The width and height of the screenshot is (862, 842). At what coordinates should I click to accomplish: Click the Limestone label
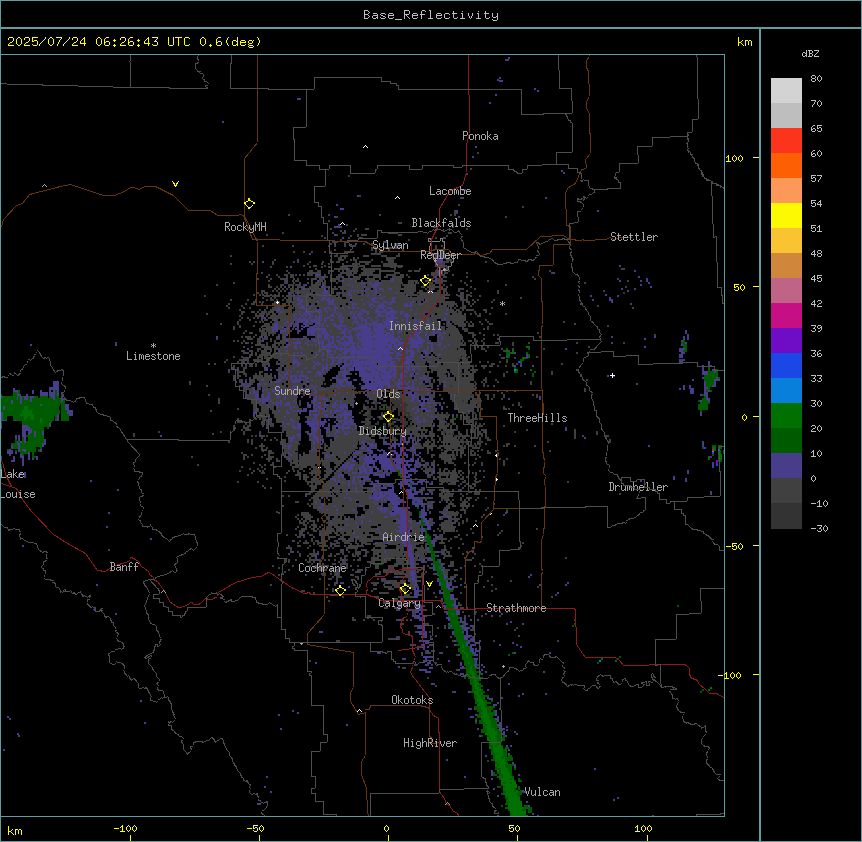(153, 356)
